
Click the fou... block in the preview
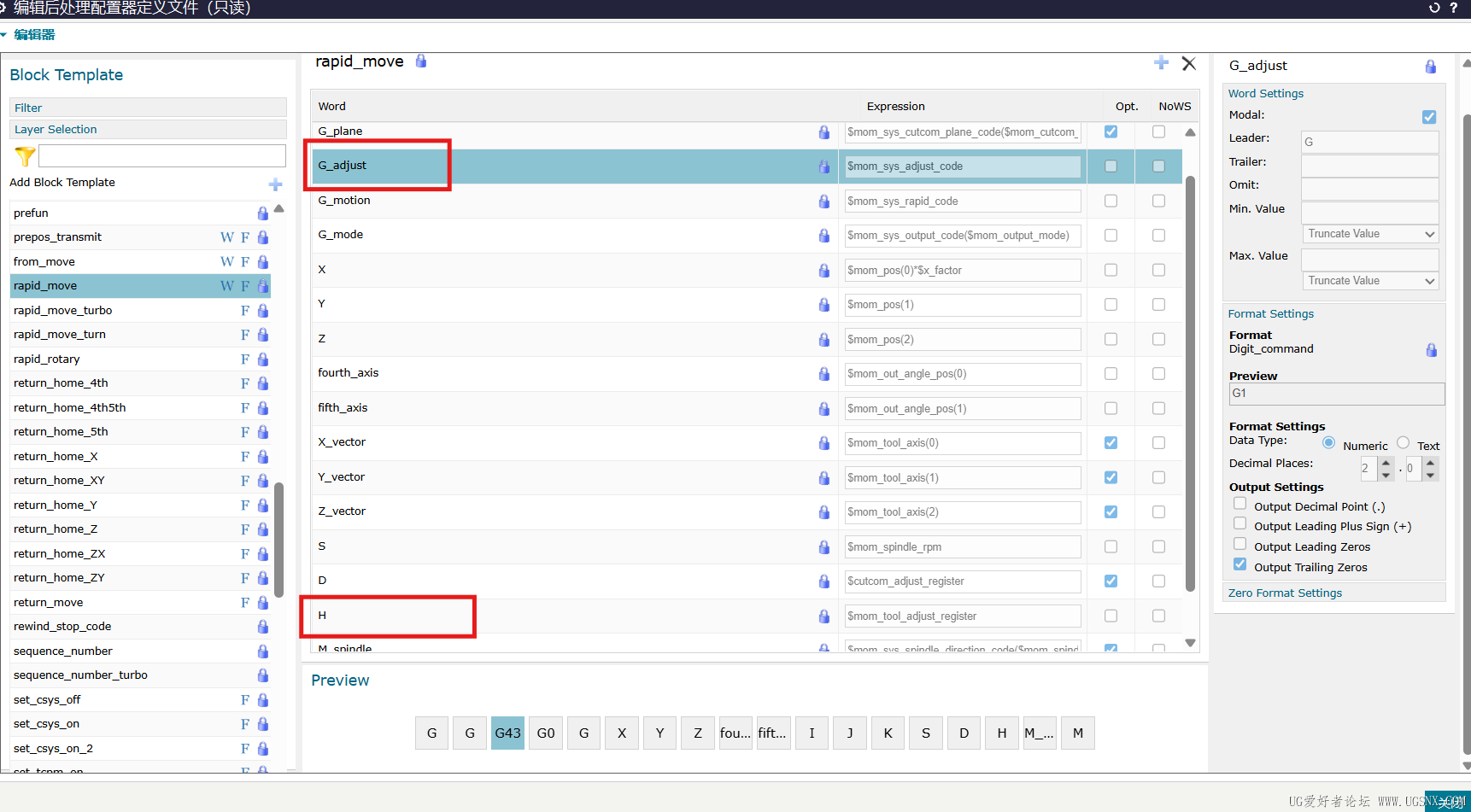735,733
